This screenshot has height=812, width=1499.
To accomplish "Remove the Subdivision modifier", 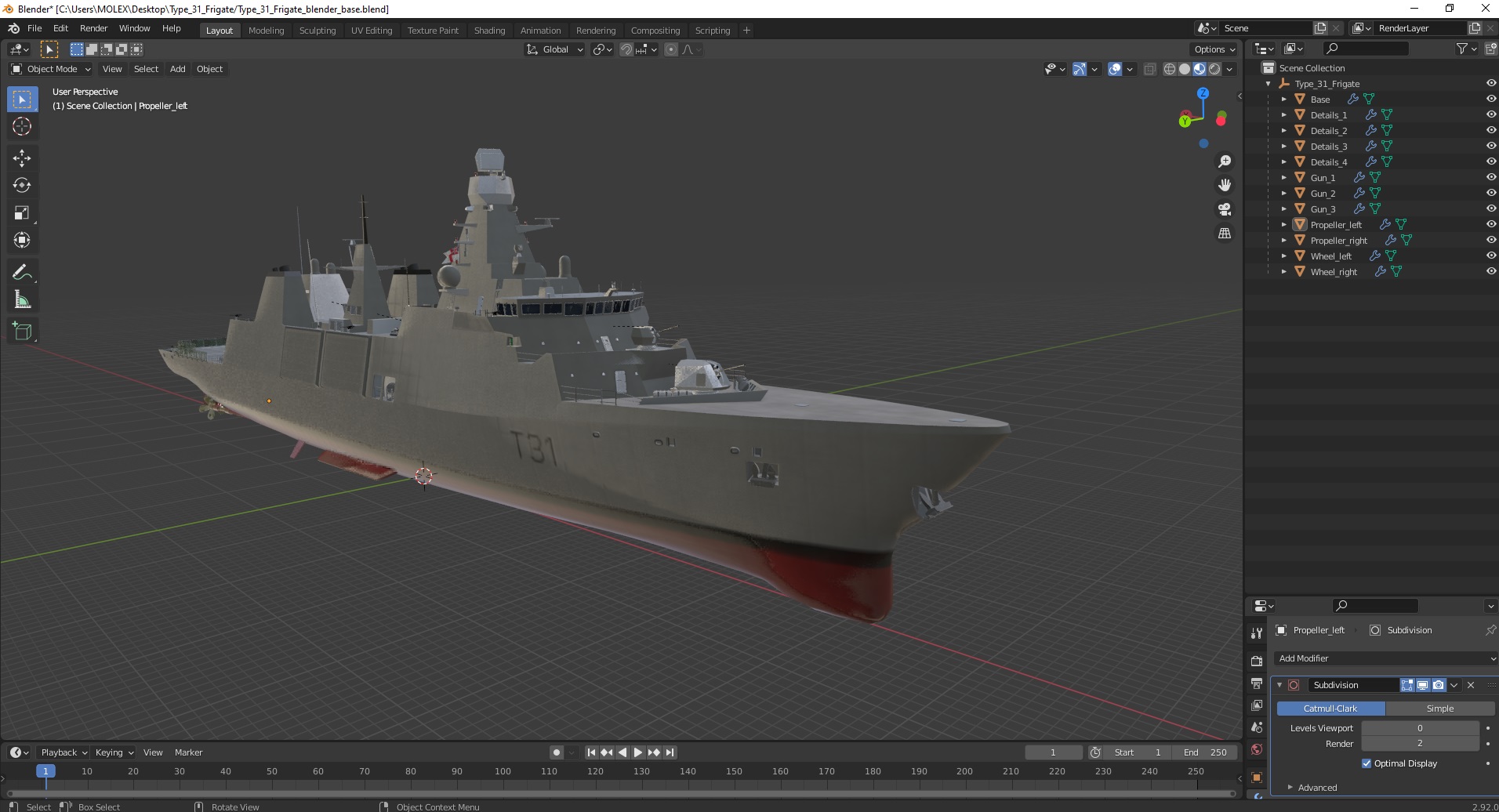I will click(x=1471, y=685).
